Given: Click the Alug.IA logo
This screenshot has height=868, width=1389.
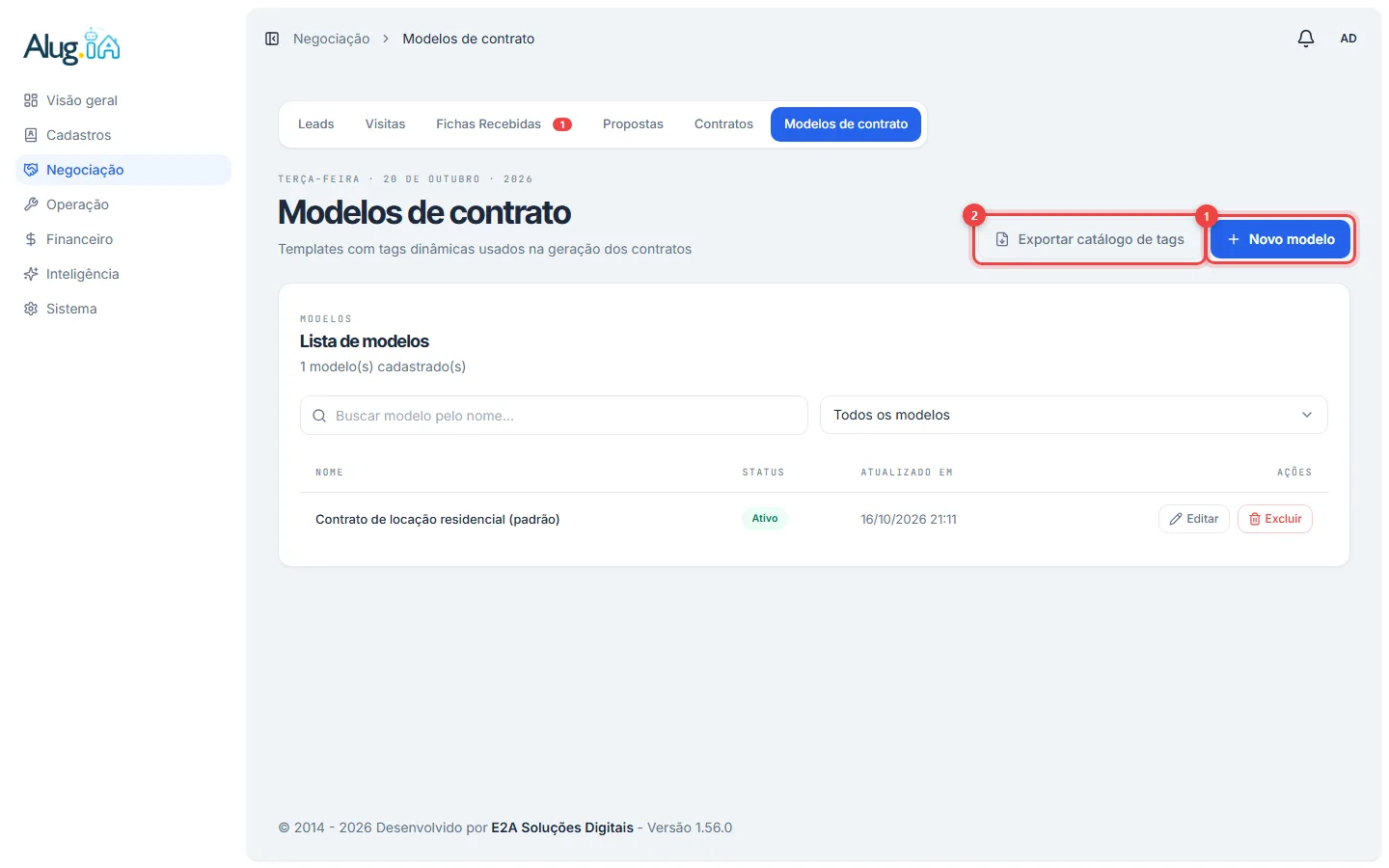Looking at the screenshot, I should pyautogui.click(x=72, y=46).
